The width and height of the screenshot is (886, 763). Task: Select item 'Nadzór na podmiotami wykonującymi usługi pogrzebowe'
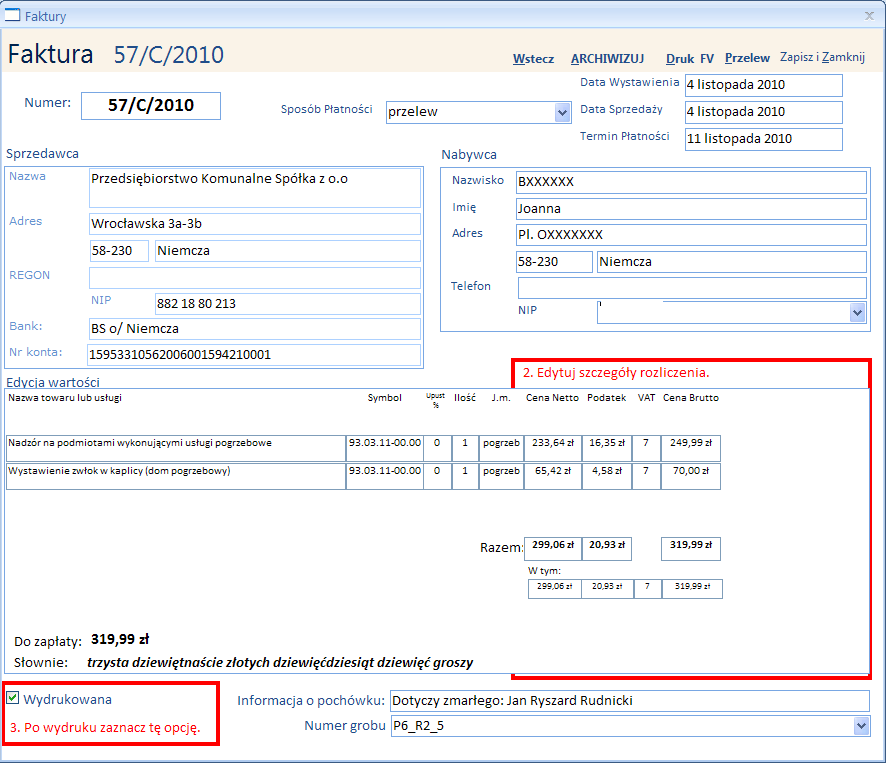176,448
